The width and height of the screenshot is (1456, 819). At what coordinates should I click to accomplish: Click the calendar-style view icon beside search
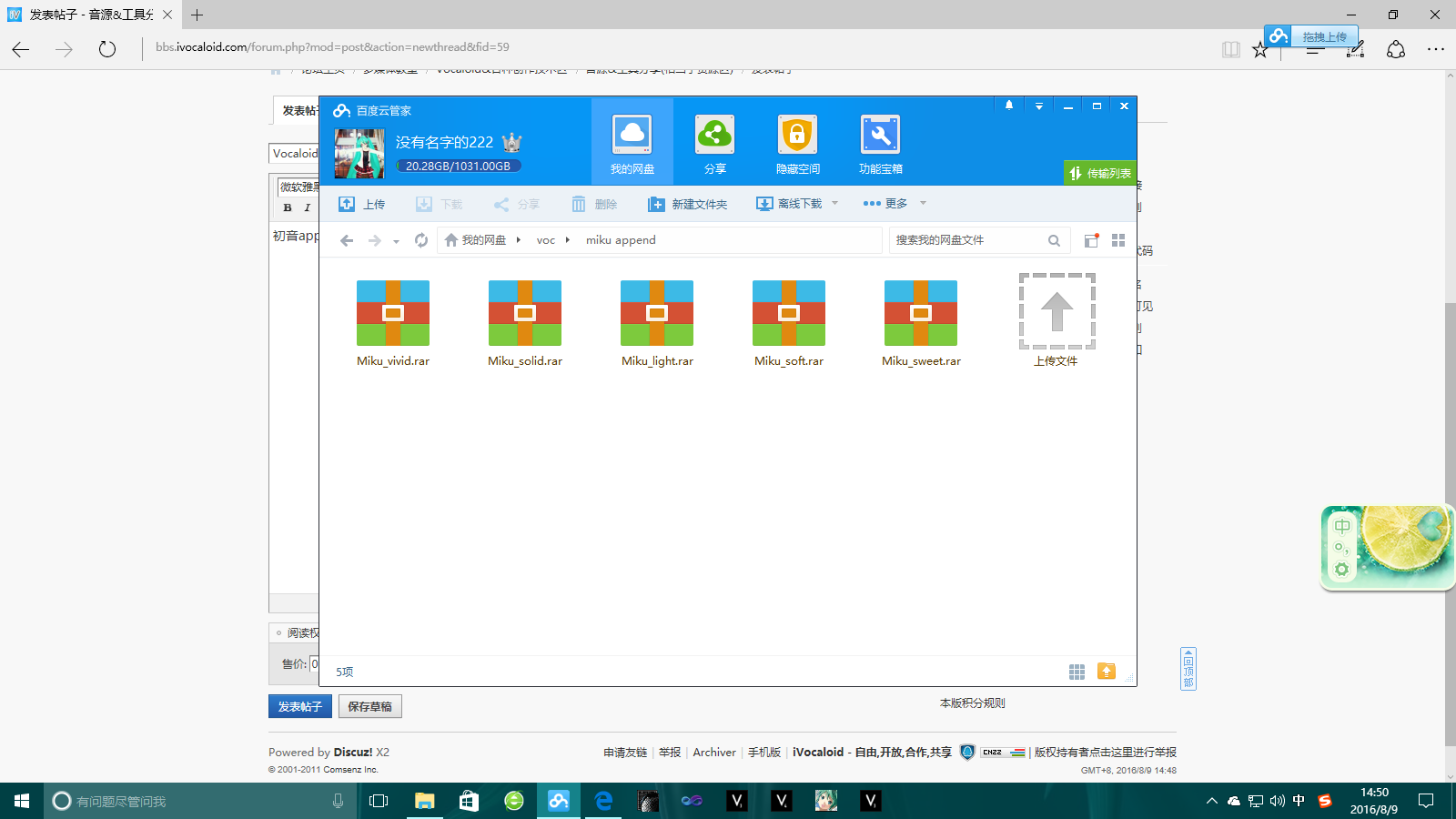click(1091, 240)
